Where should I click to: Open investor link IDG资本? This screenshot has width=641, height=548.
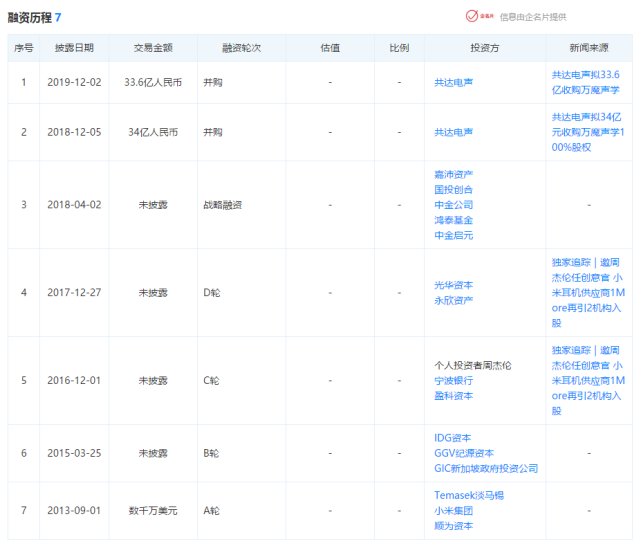[453, 438]
